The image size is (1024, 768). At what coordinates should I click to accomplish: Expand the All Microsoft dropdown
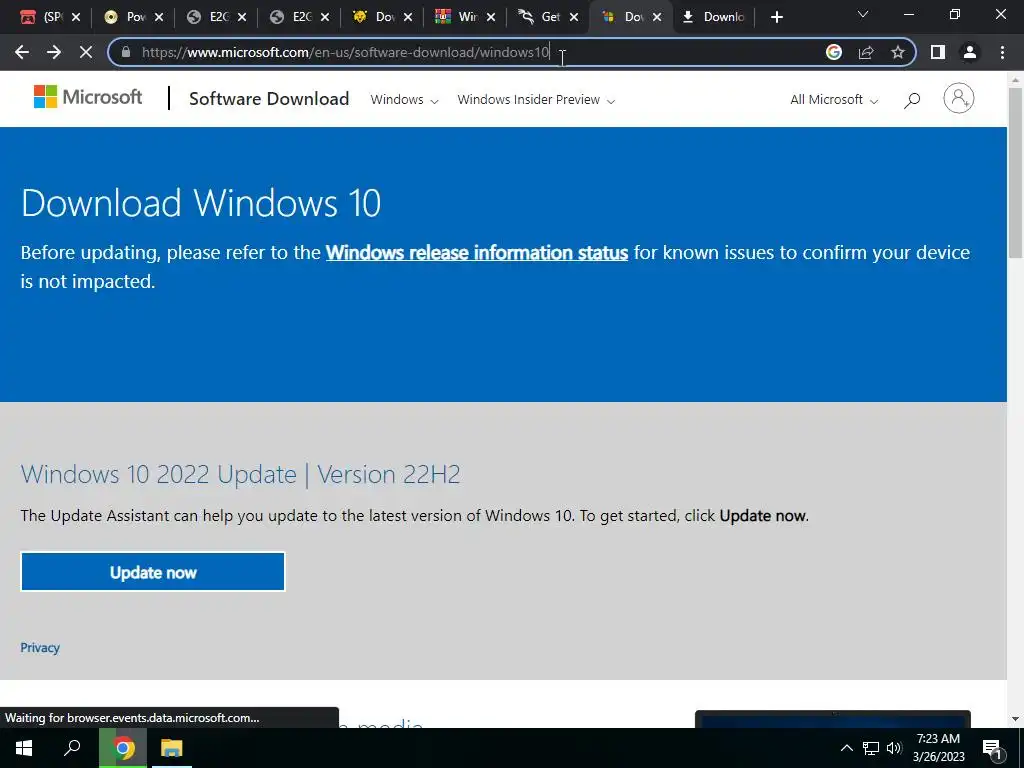click(x=834, y=100)
